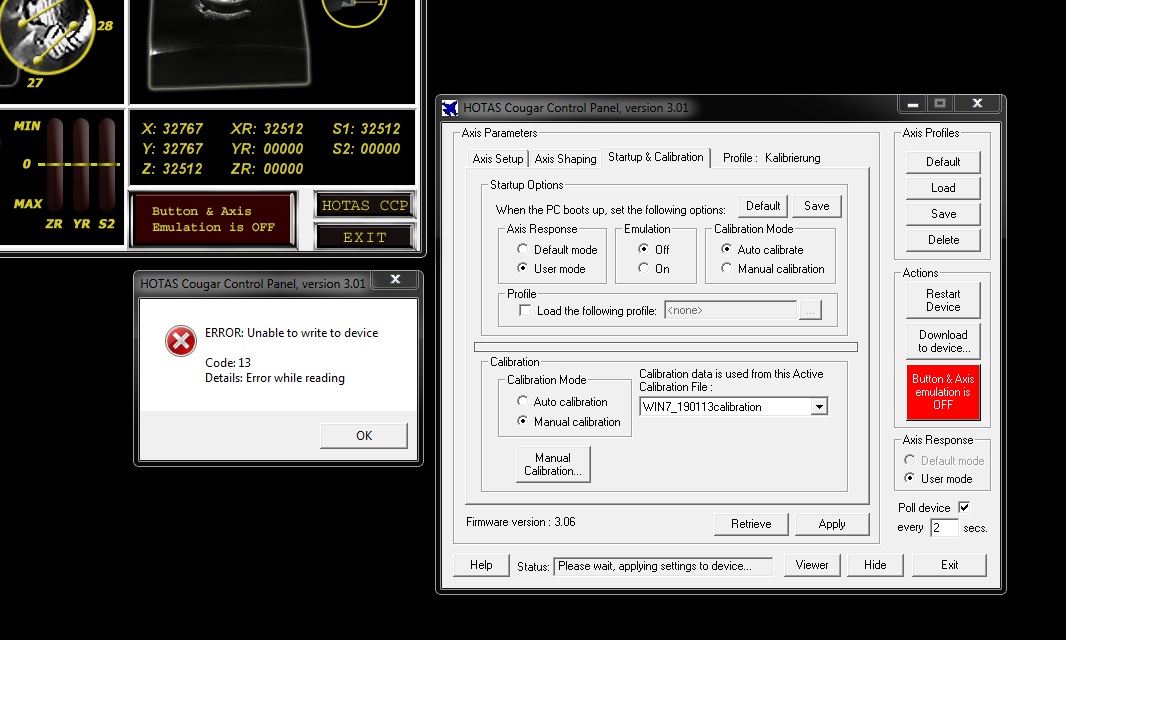Click the profile browse ellipsis button
Image resolution: width=1152 pixels, height=720 pixels.
810,310
